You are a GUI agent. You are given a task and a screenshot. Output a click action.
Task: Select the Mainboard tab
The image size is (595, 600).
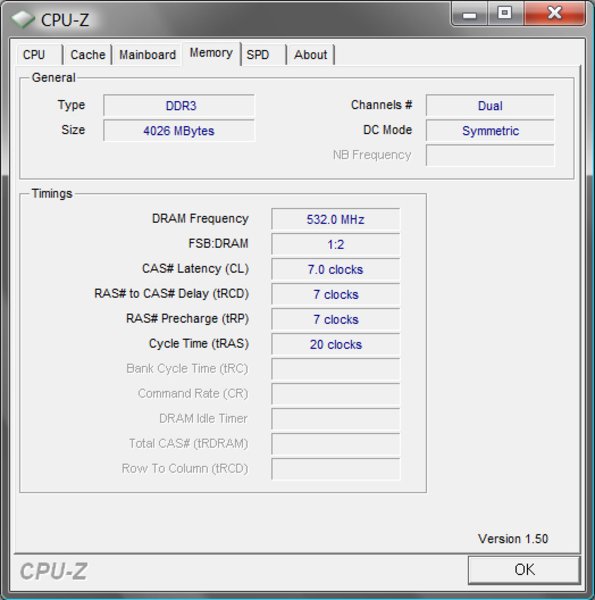[x=147, y=54]
